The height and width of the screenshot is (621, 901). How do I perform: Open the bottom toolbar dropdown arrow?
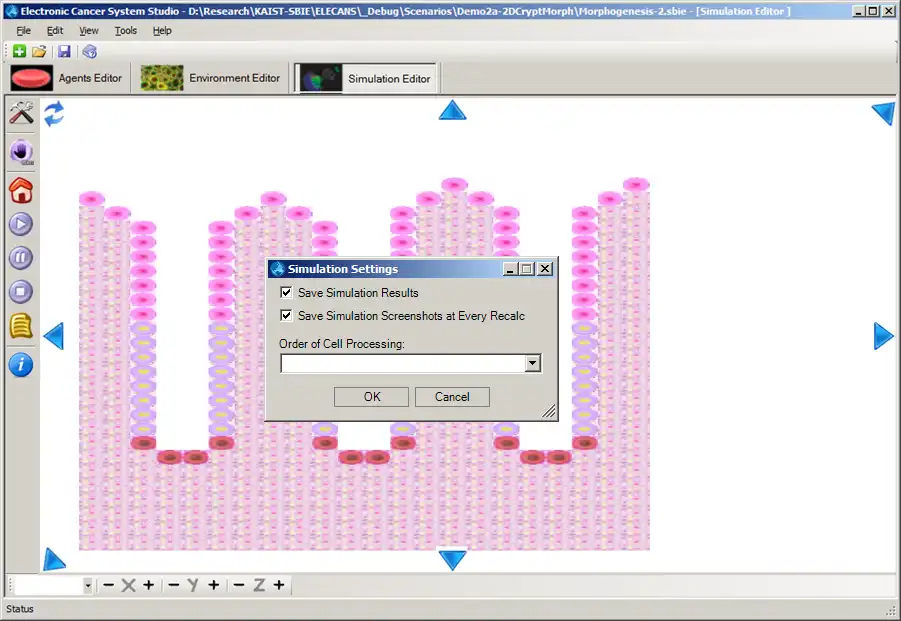(x=88, y=585)
